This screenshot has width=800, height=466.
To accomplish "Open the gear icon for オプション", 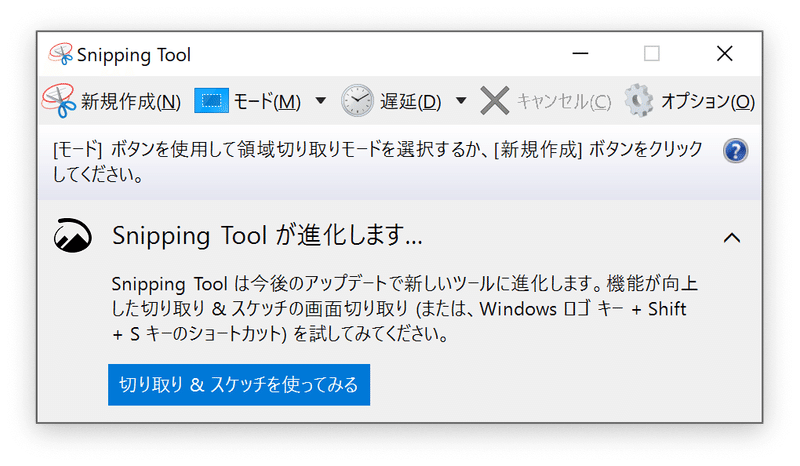I will point(639,101).
